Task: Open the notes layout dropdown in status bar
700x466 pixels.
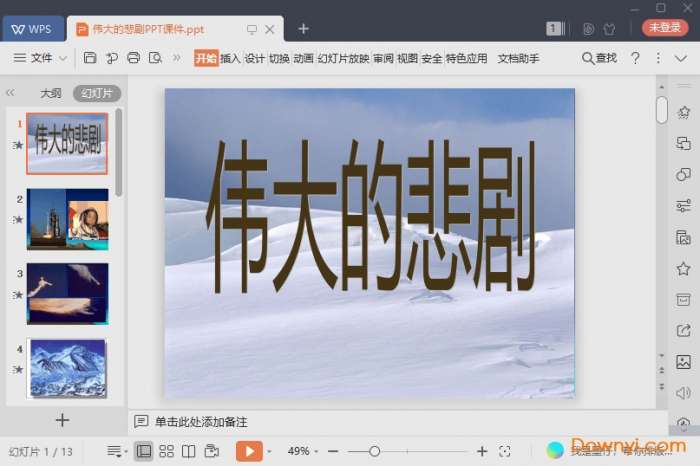Action: coord(117,452)
